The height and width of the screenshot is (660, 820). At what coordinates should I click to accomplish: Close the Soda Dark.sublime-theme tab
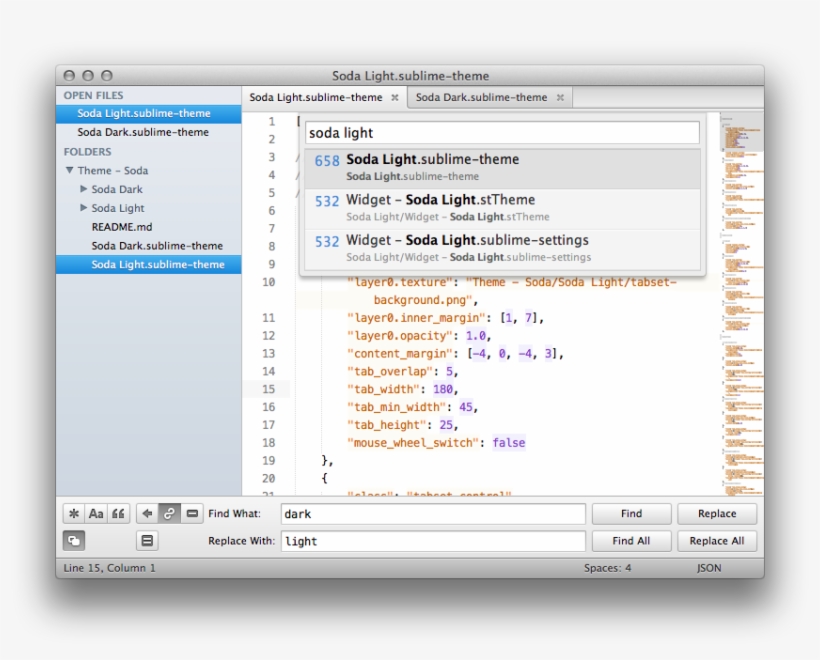pos(562,98)
